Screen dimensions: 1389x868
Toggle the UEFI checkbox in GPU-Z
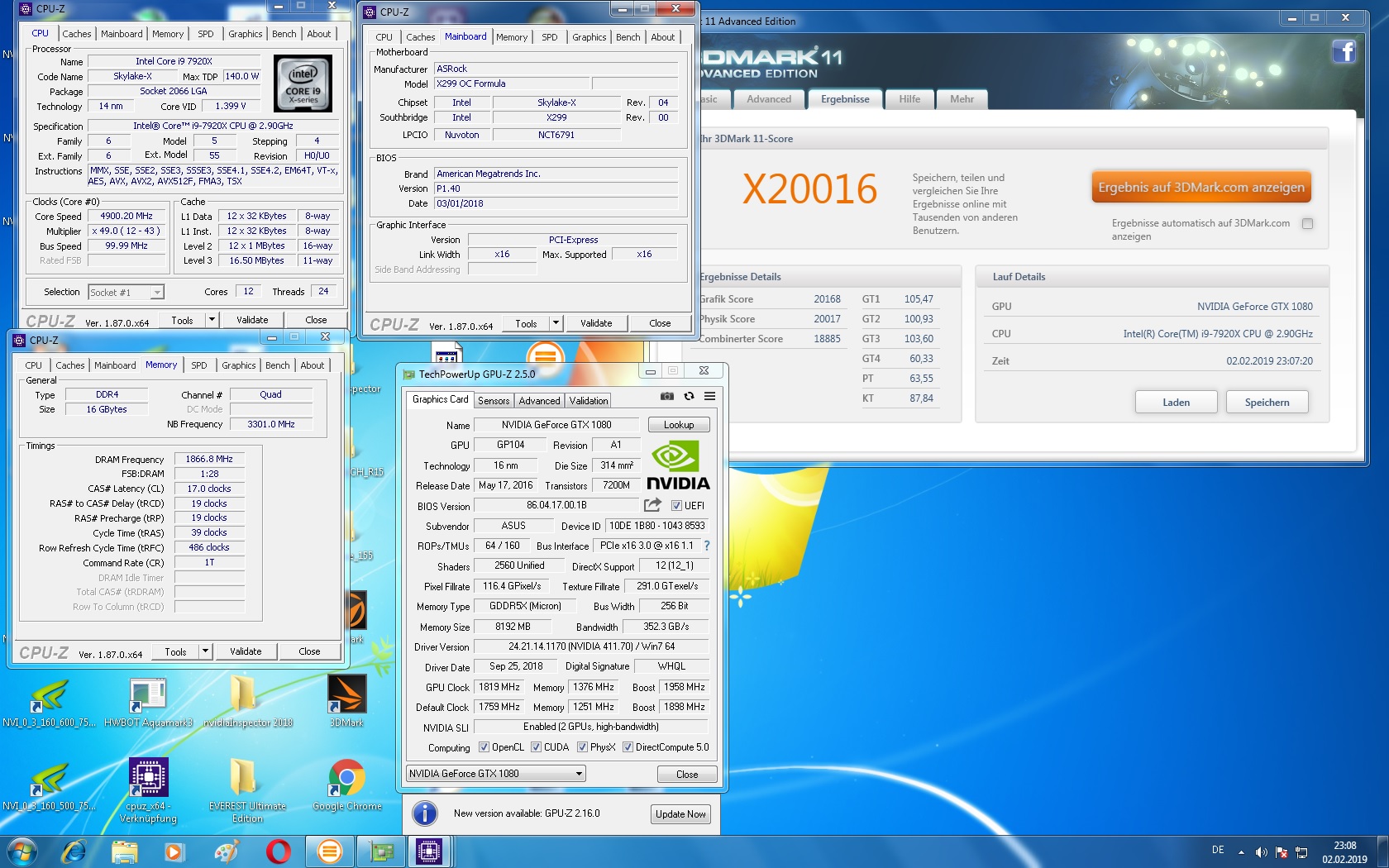tap(676, 506)
